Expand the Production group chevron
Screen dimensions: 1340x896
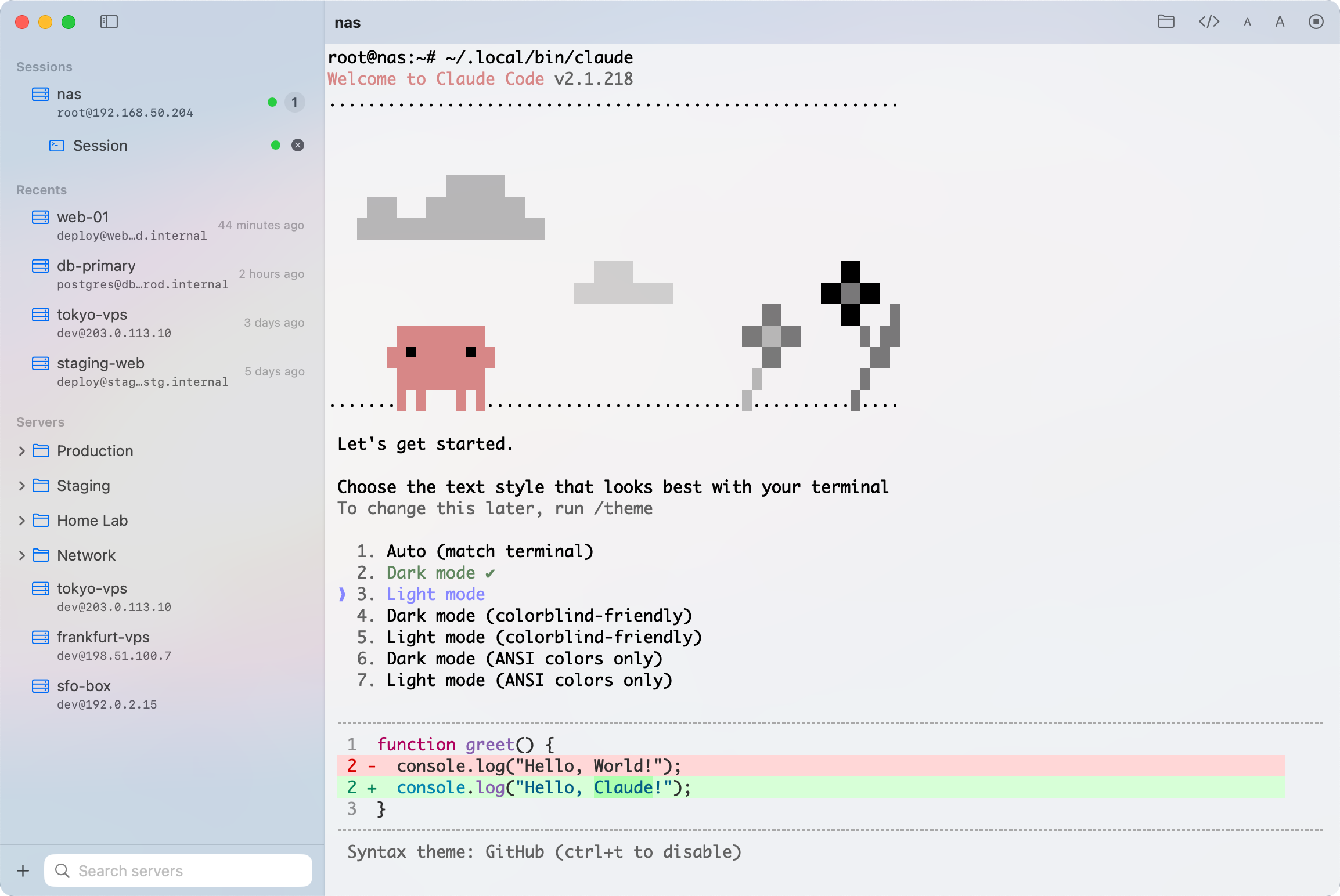point(21,451)
